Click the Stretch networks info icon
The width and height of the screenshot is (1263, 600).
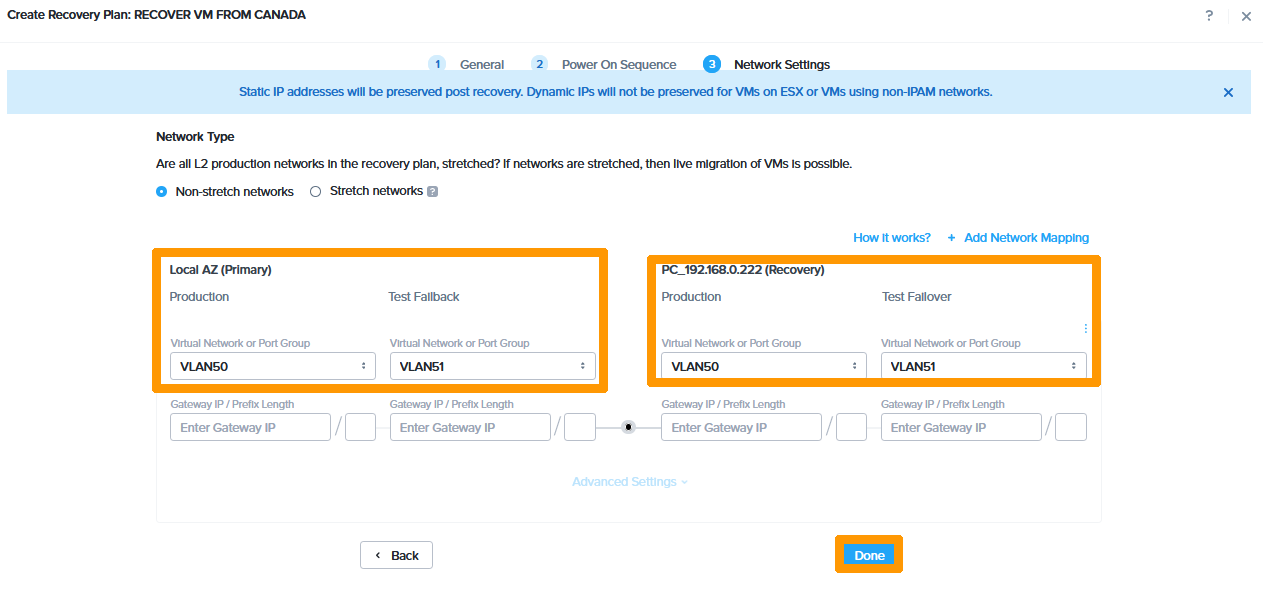[432, 192]
